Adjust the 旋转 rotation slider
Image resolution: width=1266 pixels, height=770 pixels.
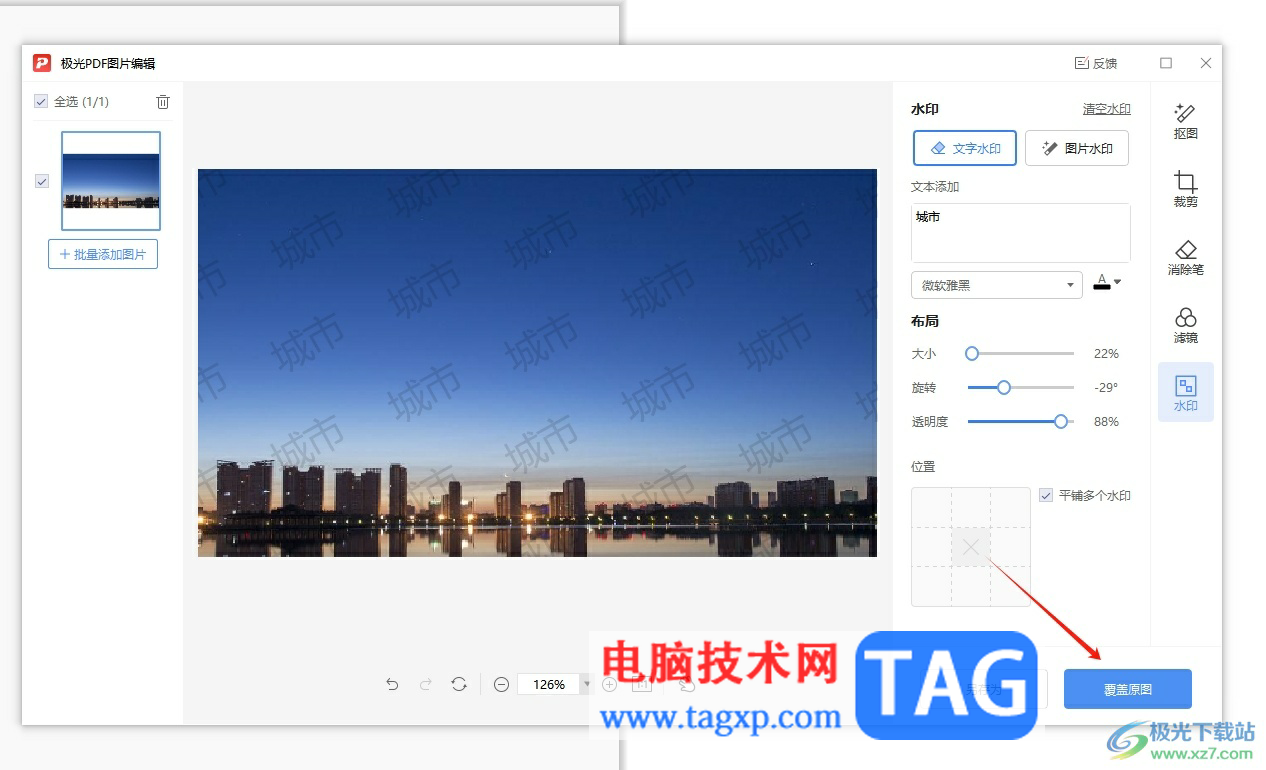[1021, 387]
